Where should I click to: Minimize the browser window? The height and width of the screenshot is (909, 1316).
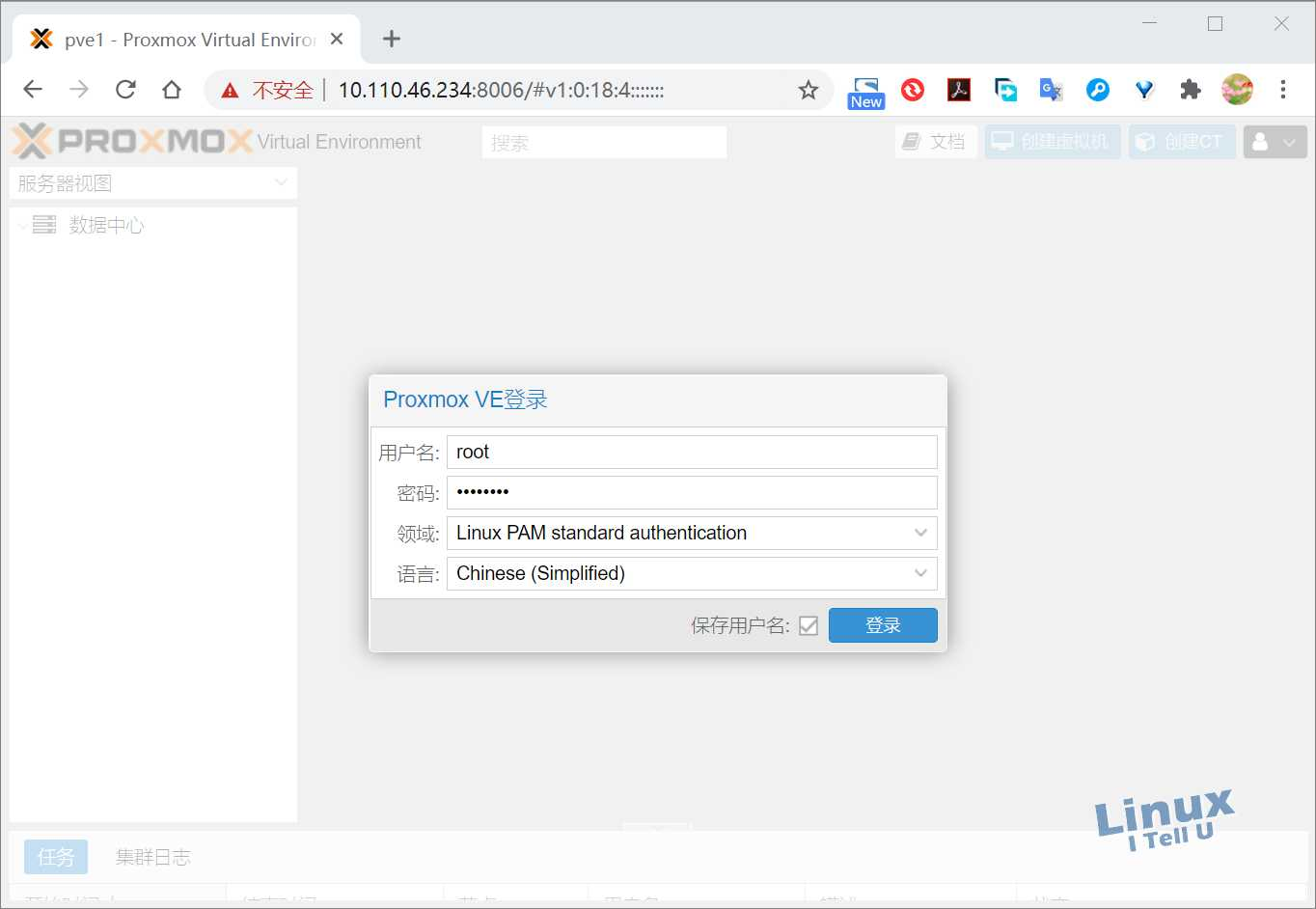pyautogui.click(x=1149, y=23)
